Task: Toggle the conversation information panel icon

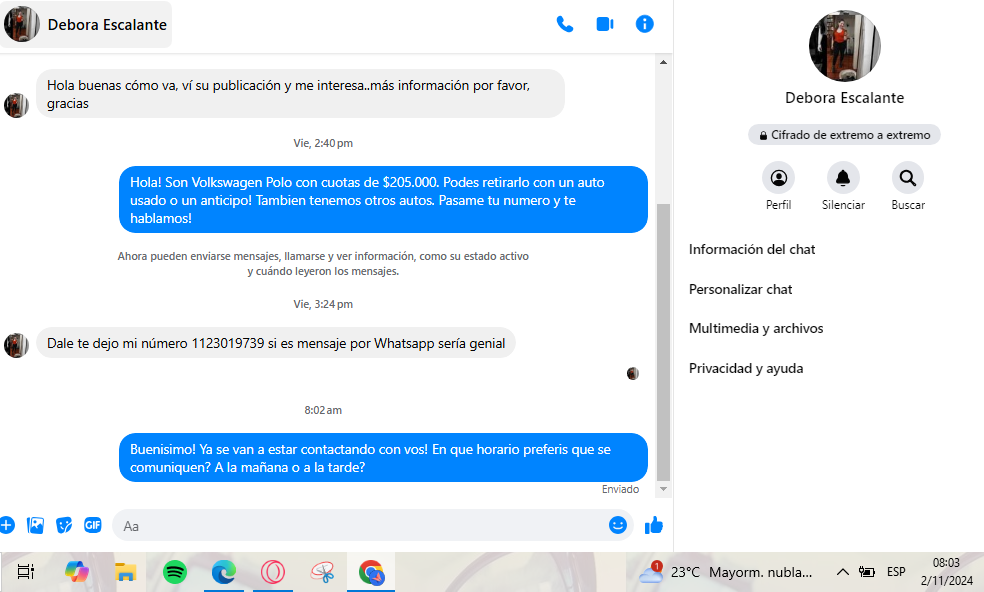Action: pos(644,24)
